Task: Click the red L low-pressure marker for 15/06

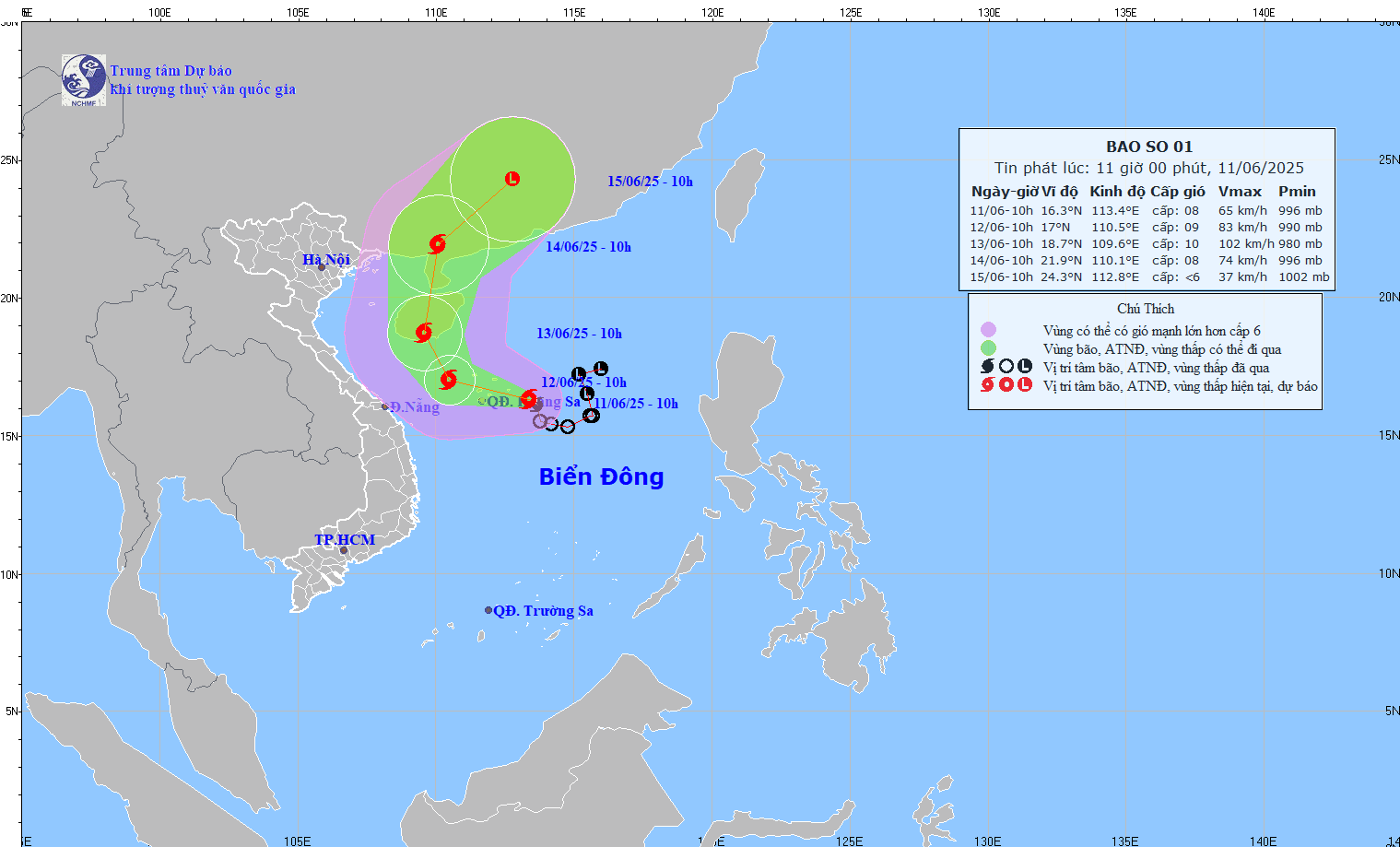Action: (512, 179)
